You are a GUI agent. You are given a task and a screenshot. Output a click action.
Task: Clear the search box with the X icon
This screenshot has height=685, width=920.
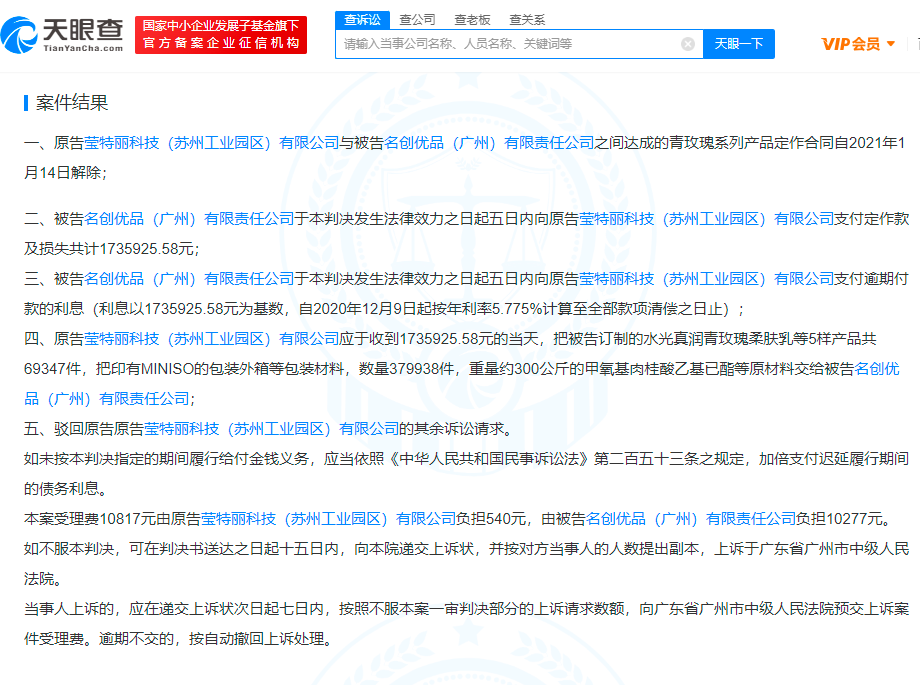688,44
